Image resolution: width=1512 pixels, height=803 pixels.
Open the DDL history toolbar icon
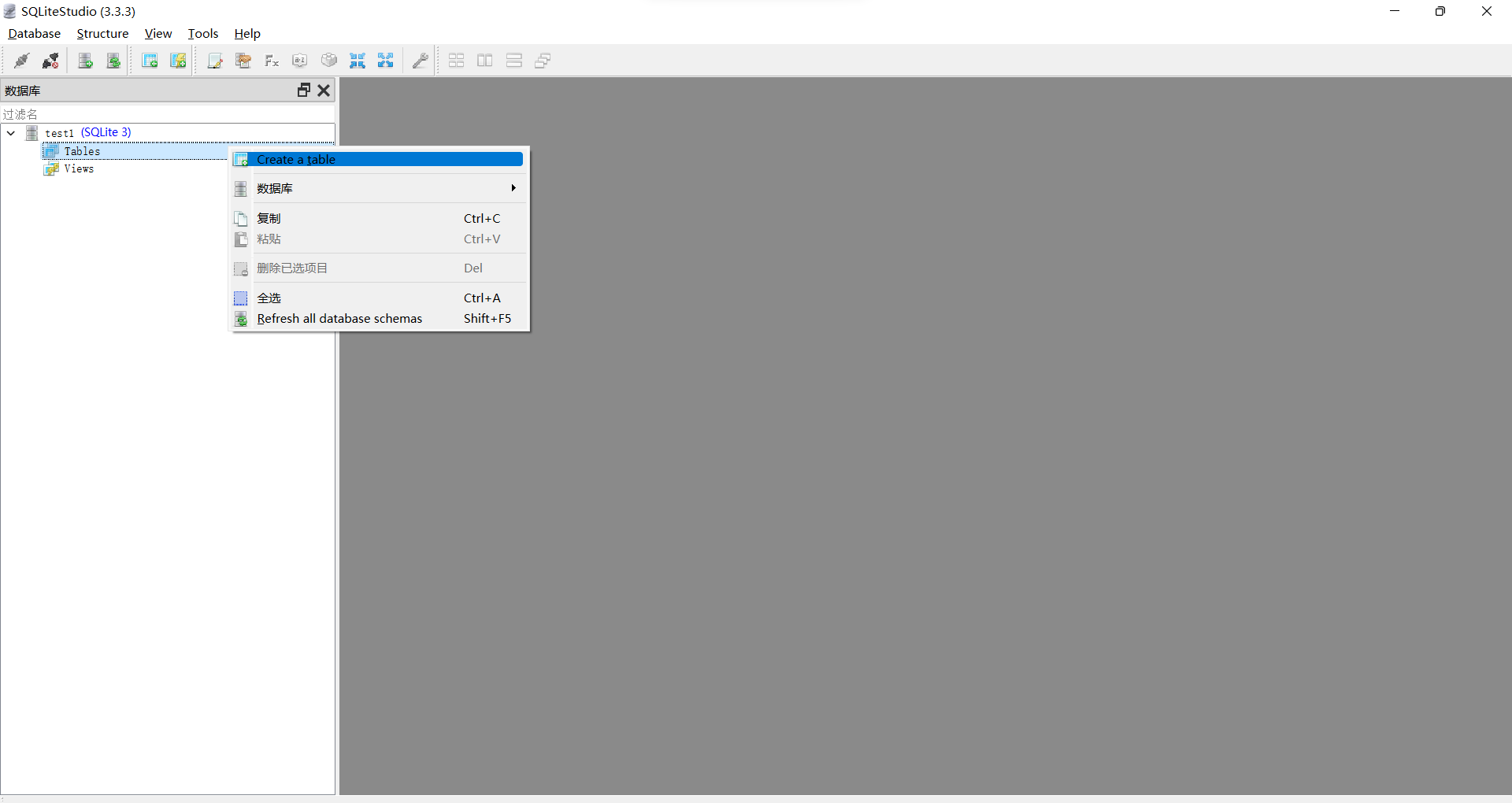[x=243, y=61]
